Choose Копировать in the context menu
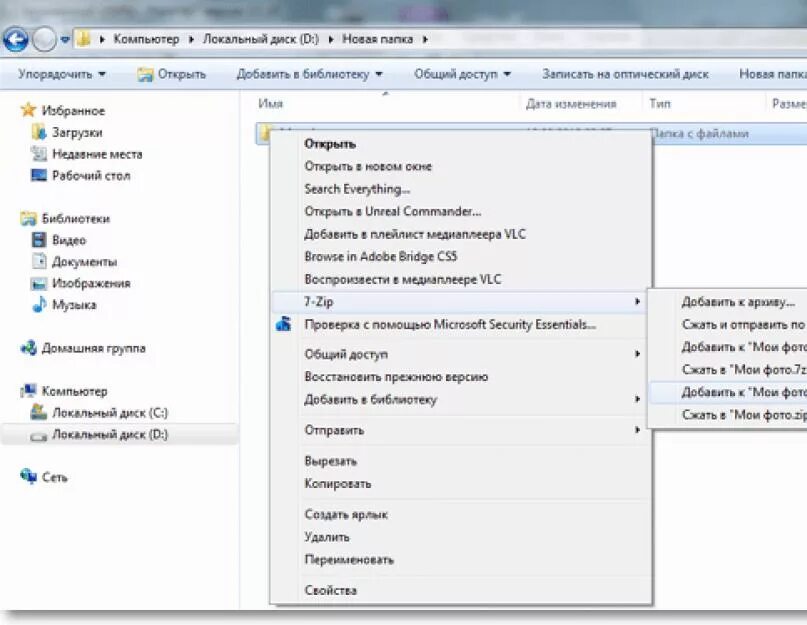 460,483
